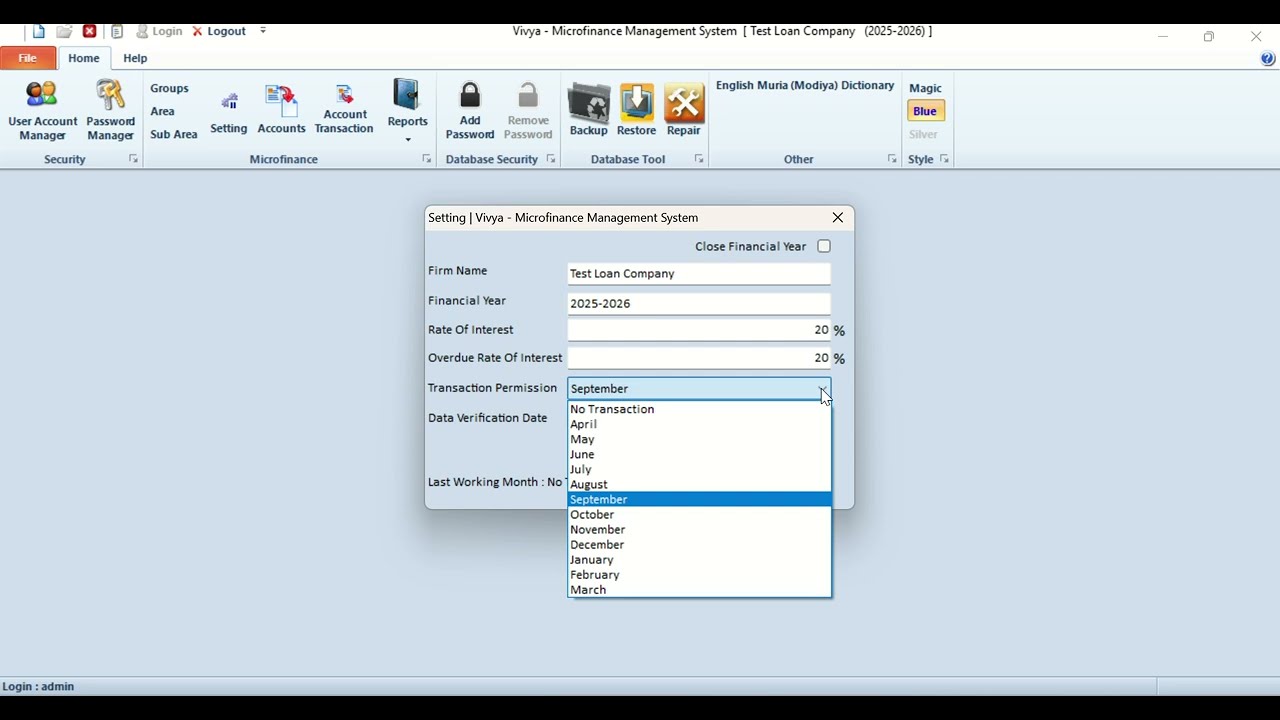Image resolution: width=1280 pixels, height=720 pixels.
Task: Toggle the Close Financial Year checkbox
Action: (x=824, y=246)
